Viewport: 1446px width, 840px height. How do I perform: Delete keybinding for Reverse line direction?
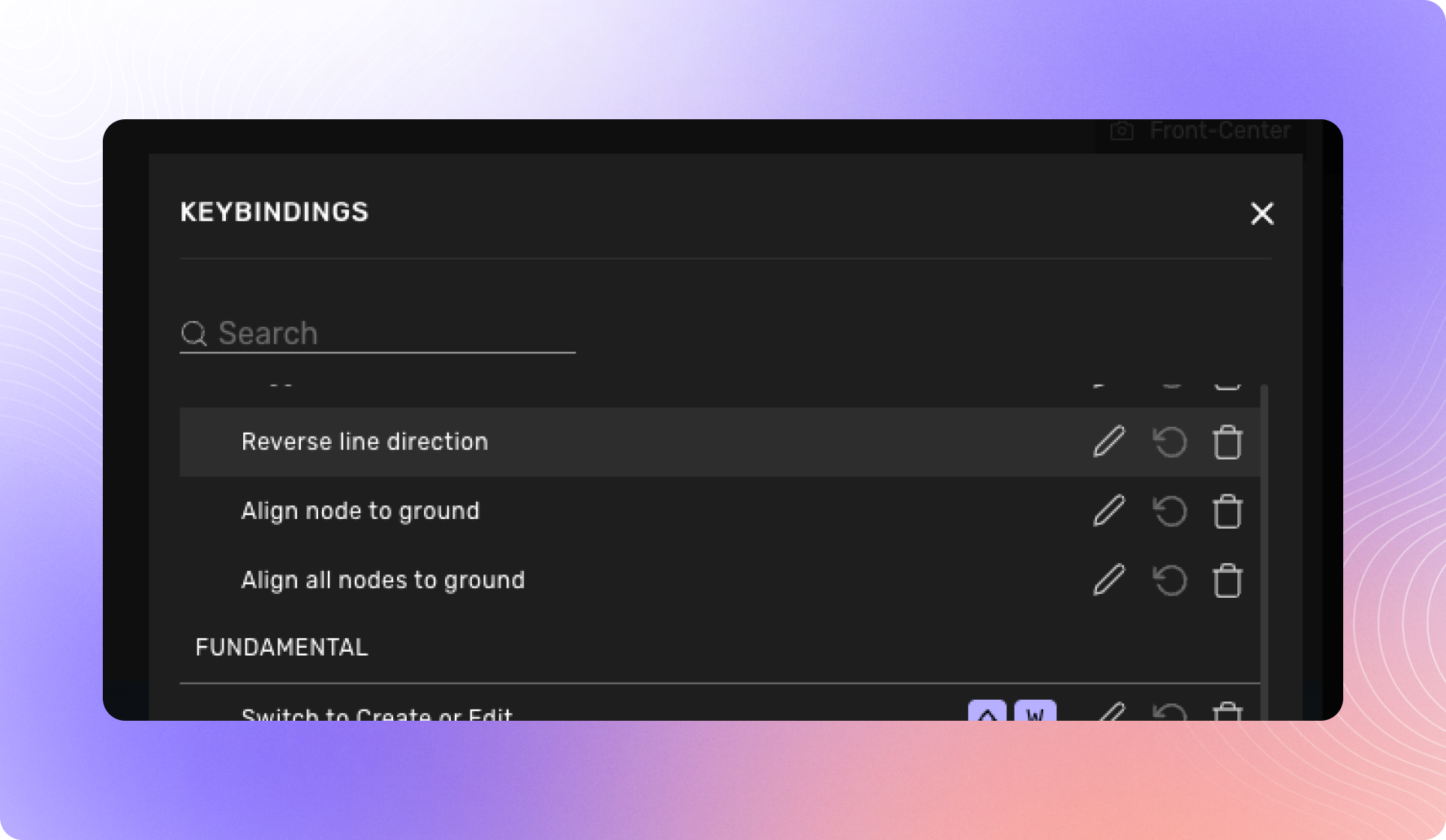(1227, 442)
